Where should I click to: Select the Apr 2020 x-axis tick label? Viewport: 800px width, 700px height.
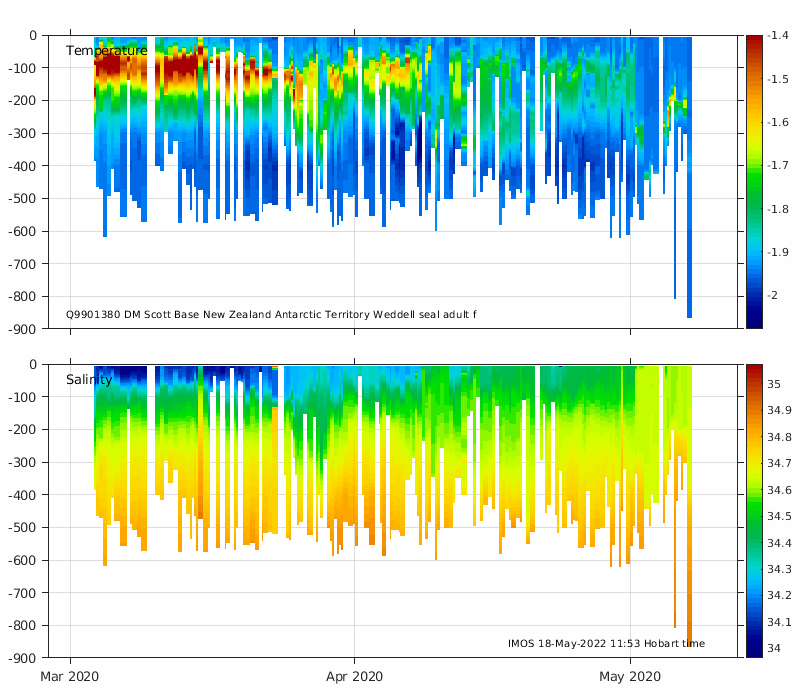[354, 677]
